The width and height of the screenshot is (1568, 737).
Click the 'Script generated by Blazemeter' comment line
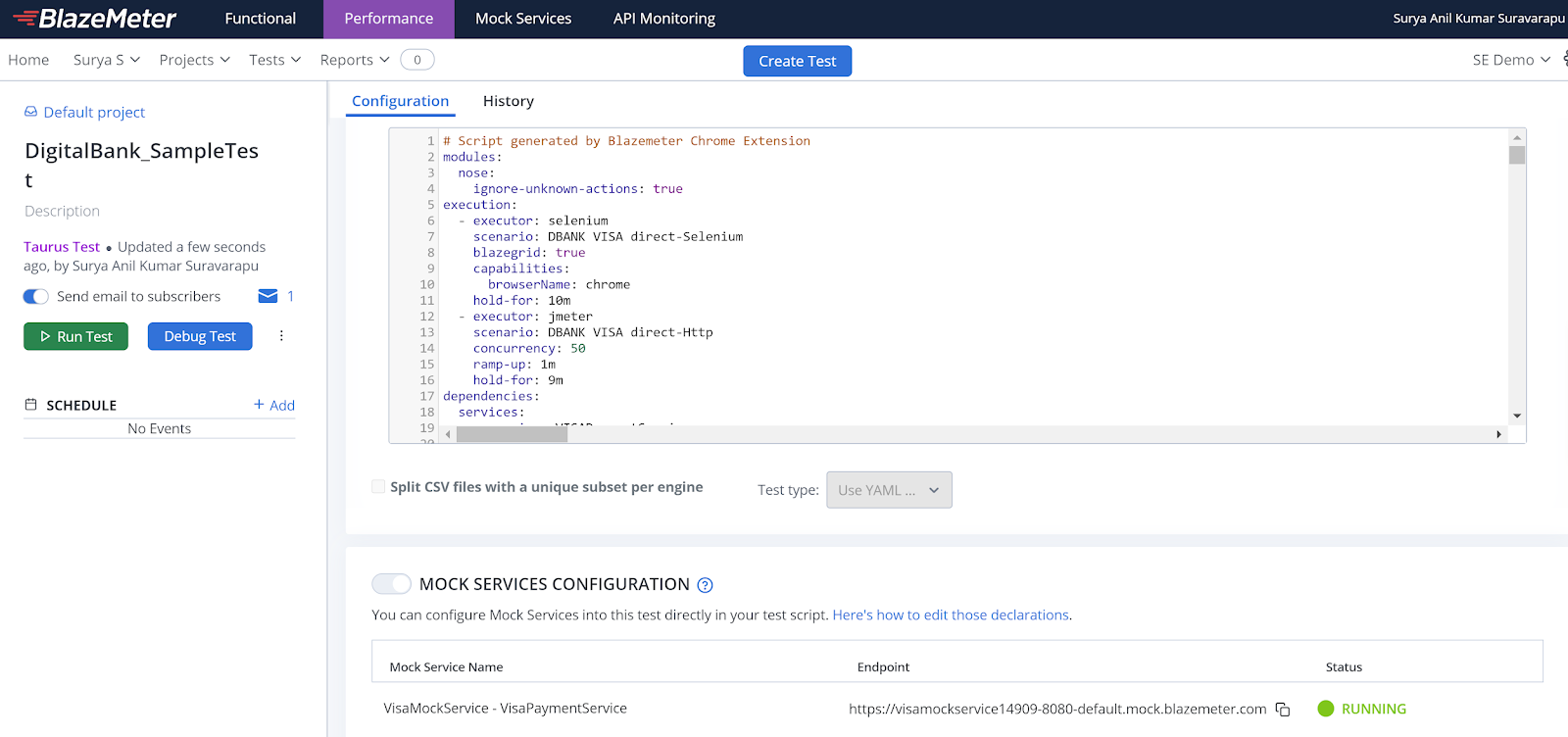coord(626,141)
